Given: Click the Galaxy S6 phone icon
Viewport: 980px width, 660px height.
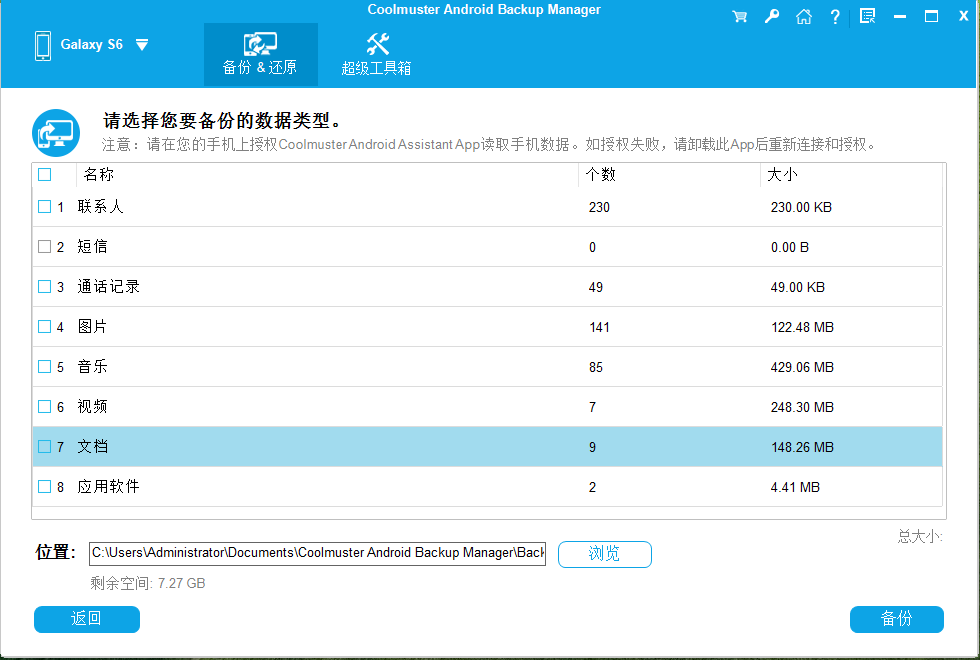Looking at the screenshot, I should click(43, 46).
